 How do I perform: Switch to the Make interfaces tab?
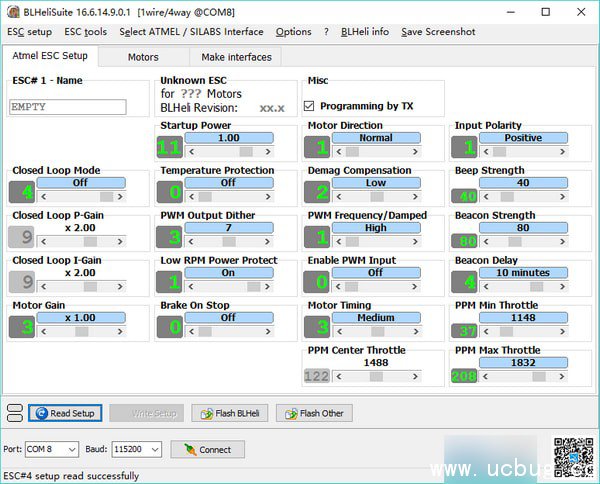coord(236,57)
